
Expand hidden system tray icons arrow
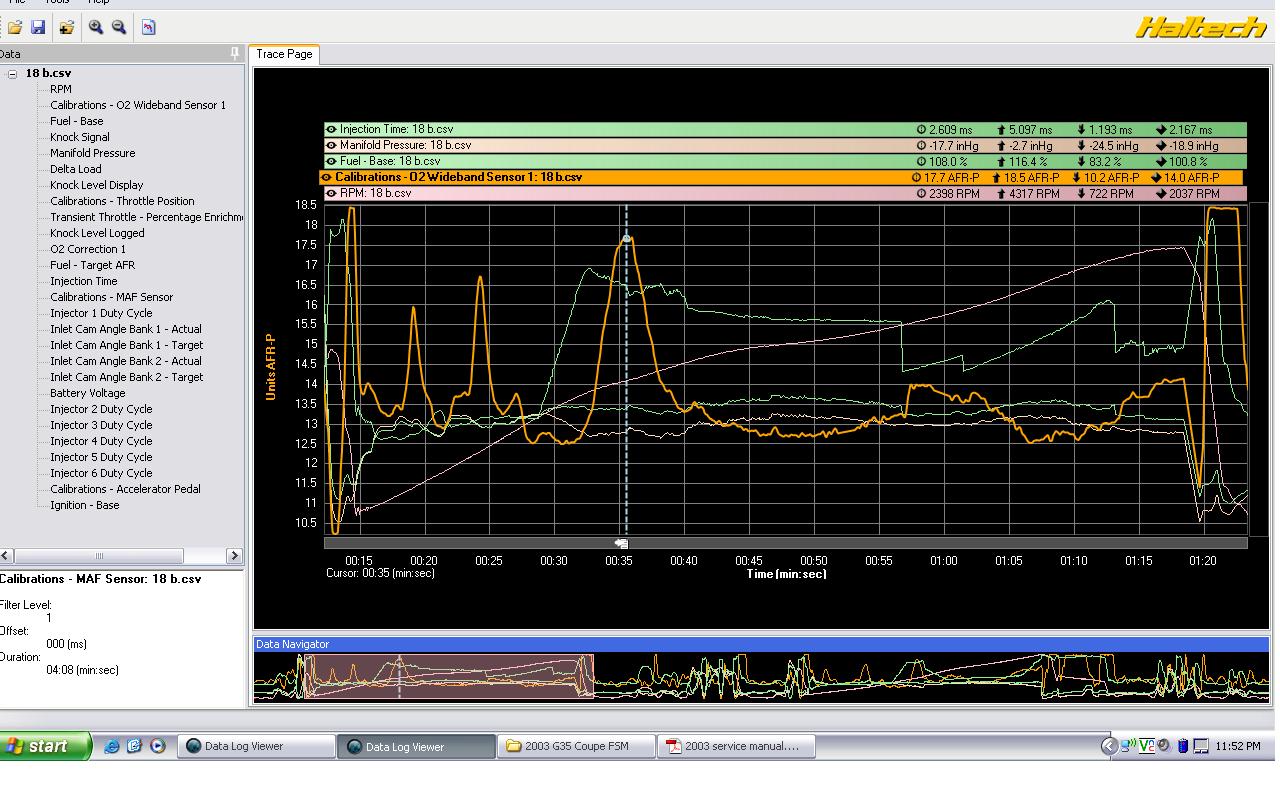(x=1108, y=746)
